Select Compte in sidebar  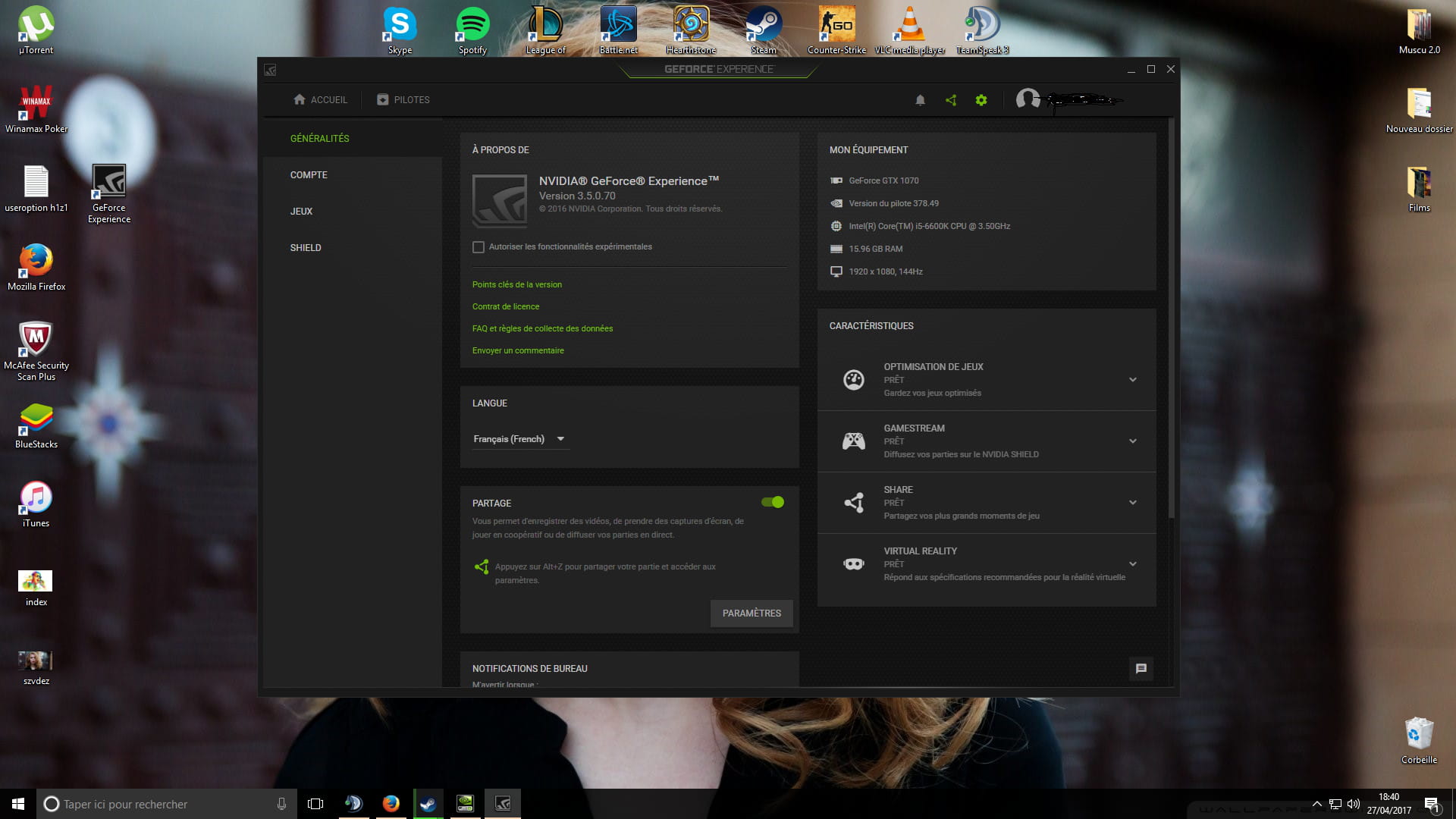353,175
